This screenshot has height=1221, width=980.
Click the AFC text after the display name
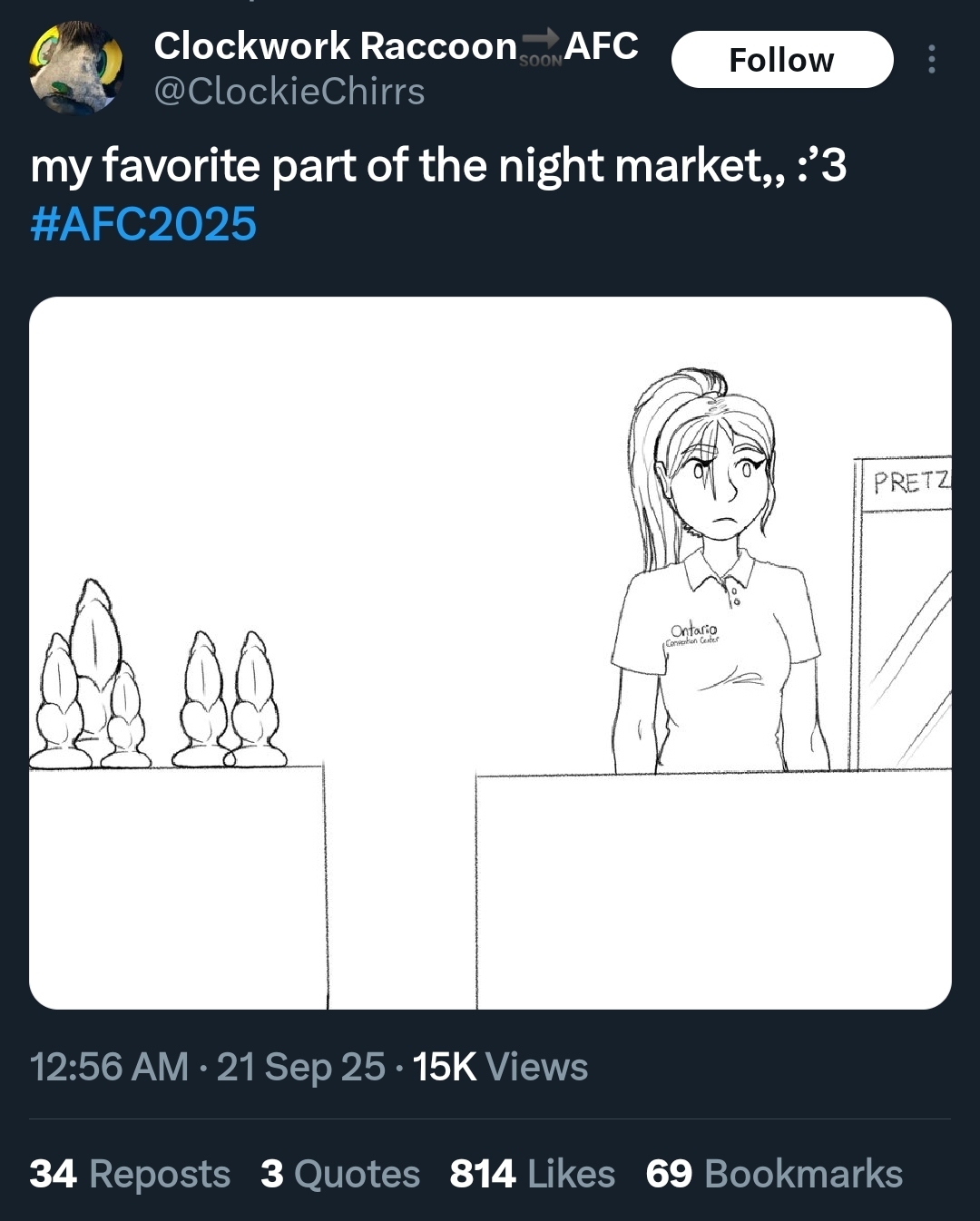(602, 45)
